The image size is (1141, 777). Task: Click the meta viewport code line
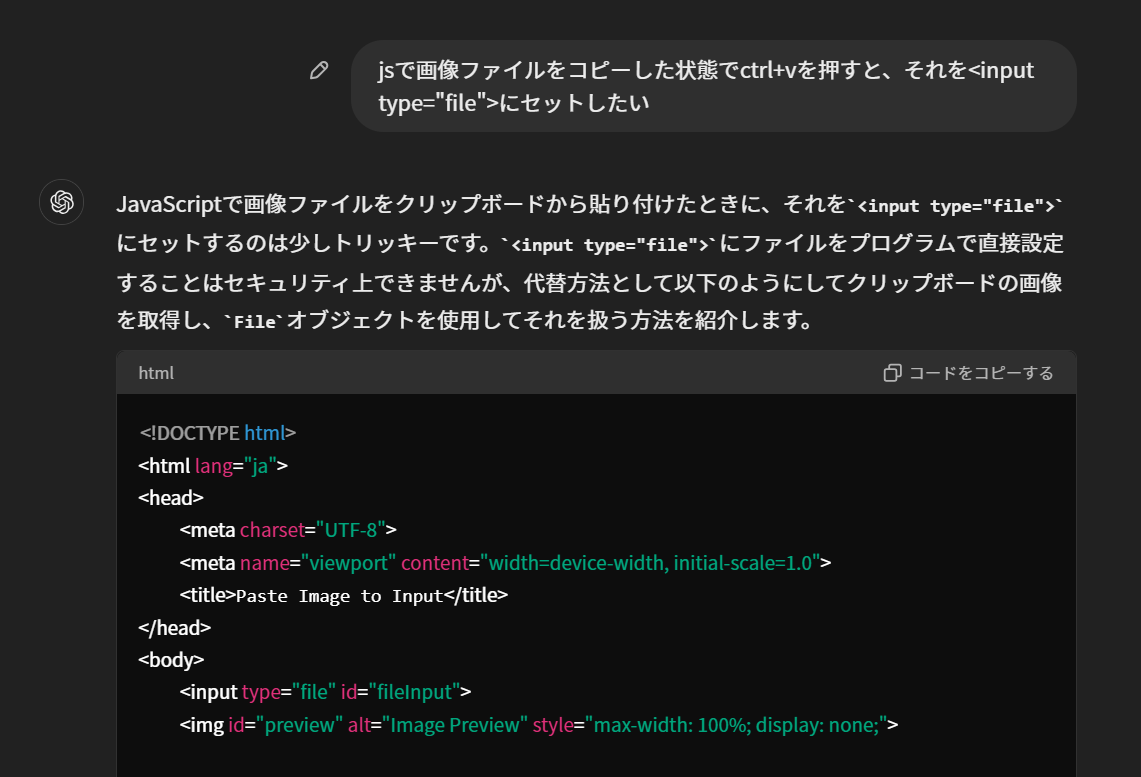point(505,562)
